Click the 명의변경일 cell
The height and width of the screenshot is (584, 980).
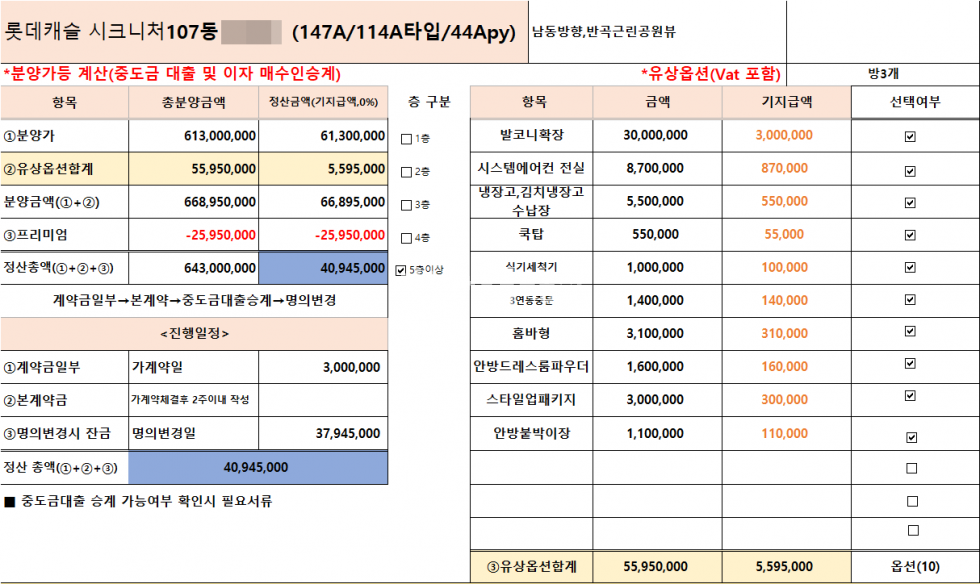click(194, 433)
